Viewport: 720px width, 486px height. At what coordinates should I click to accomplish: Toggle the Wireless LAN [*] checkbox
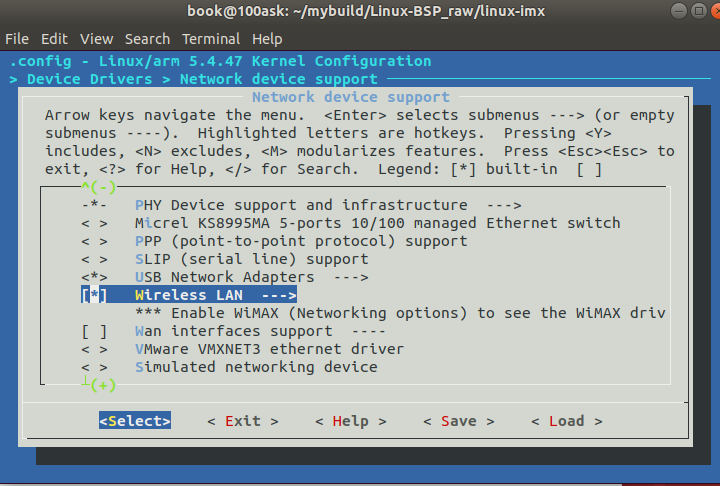pos(94,295)
